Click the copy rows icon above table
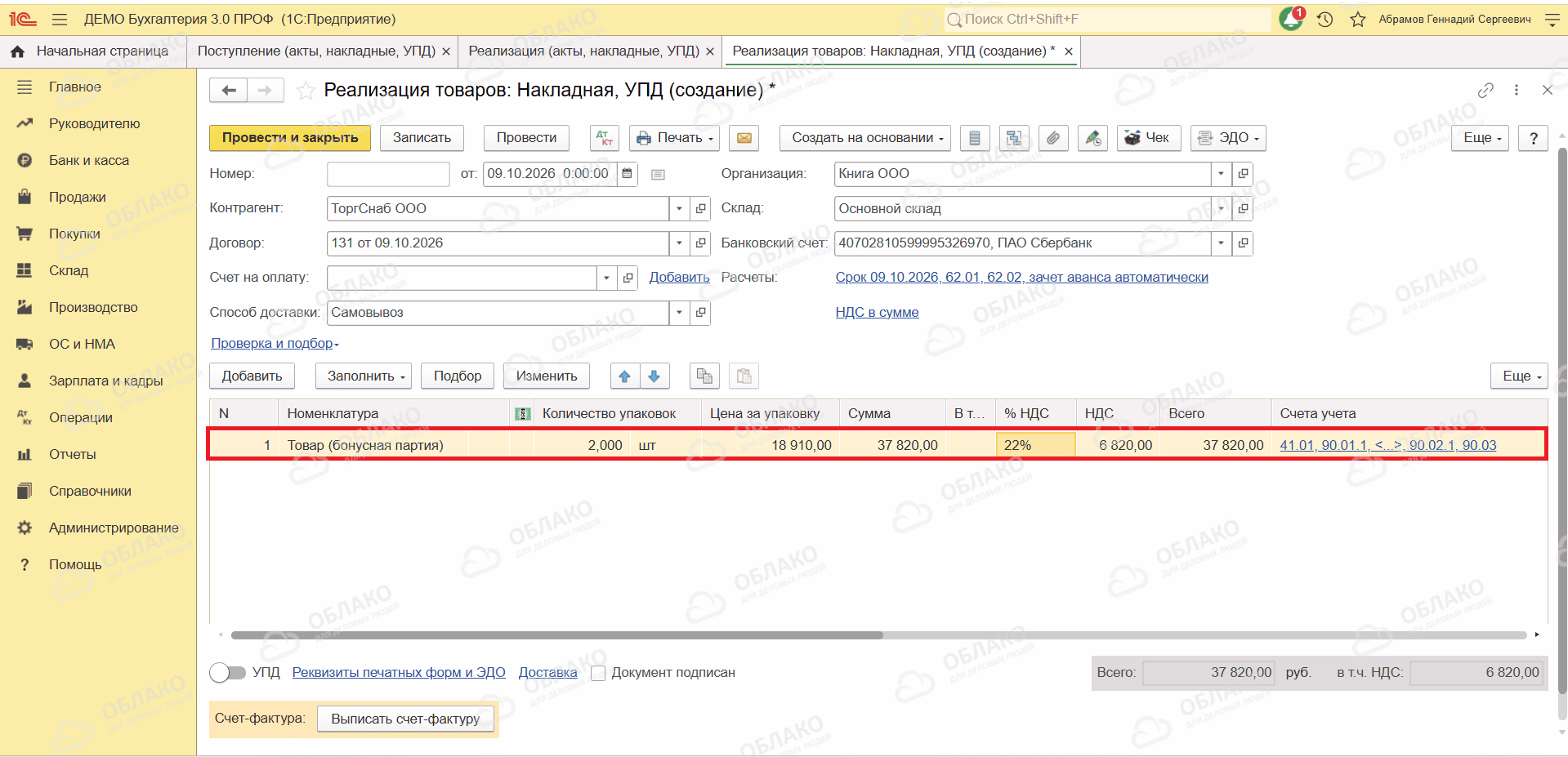 click(704, 376)
